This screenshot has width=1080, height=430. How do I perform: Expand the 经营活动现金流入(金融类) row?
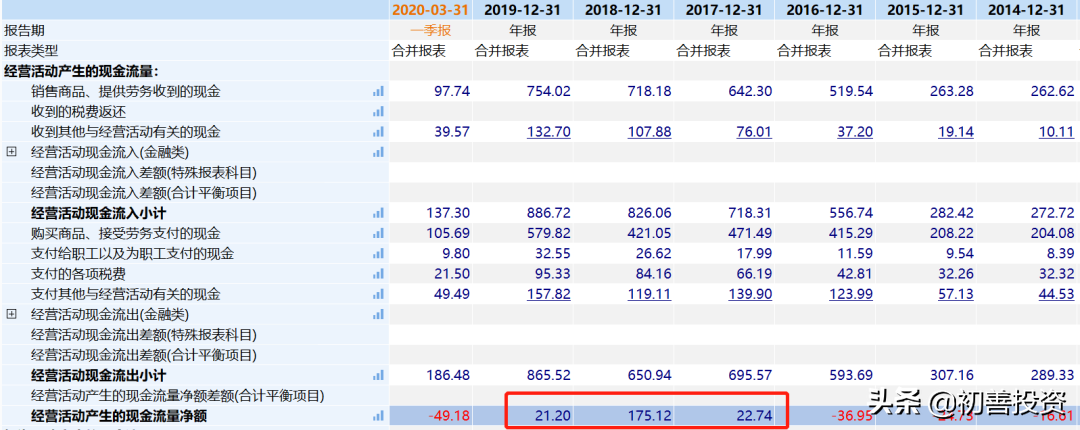click(x=12, y=152)
